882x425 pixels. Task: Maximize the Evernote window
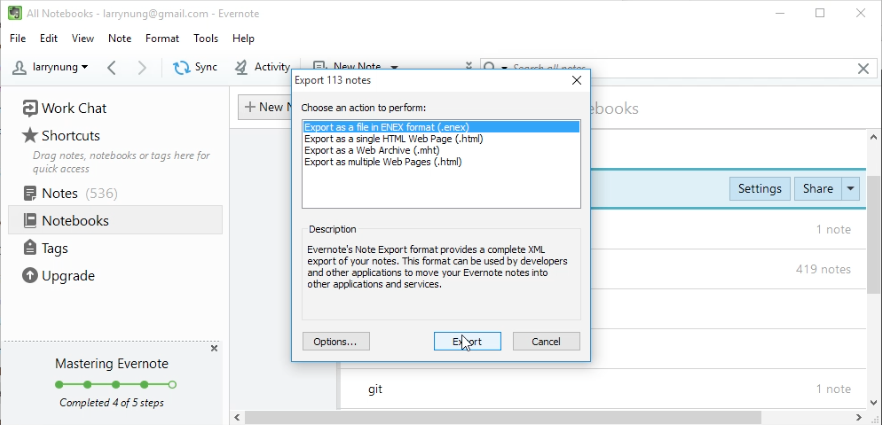[820, 13]
